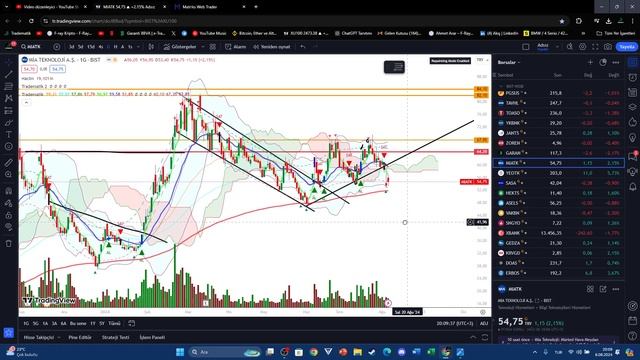Open chart settings gear in top toolbar
Image resolution: width=640 pixels, height=360 pixels.
coord(582,47)
